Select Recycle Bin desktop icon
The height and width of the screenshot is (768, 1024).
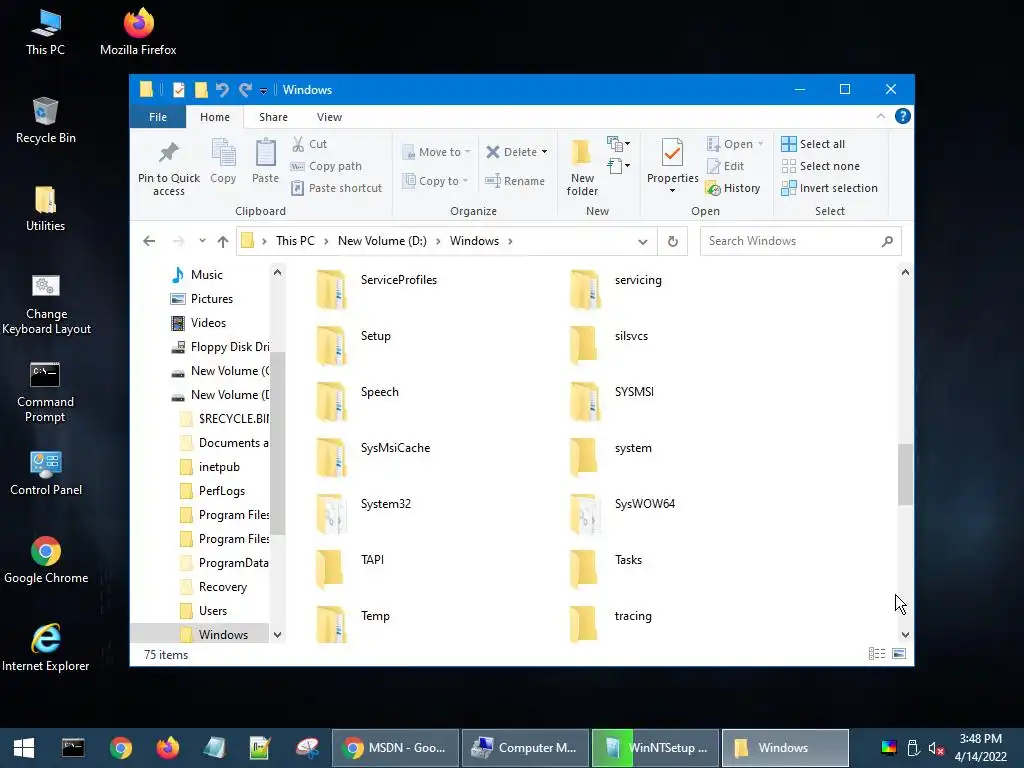[x=46, y=121]
